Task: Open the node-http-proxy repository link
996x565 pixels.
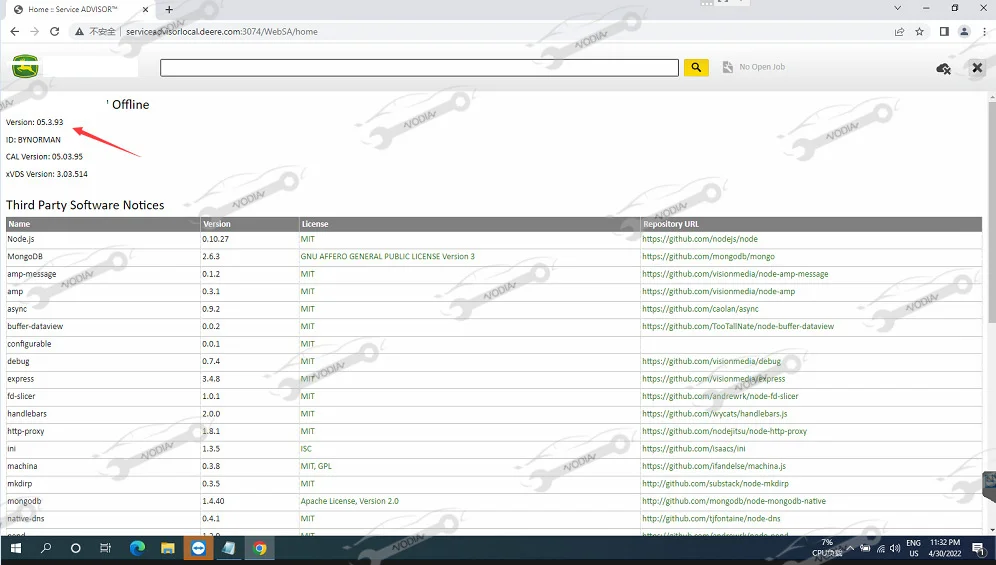Action: tap(724, 431)
